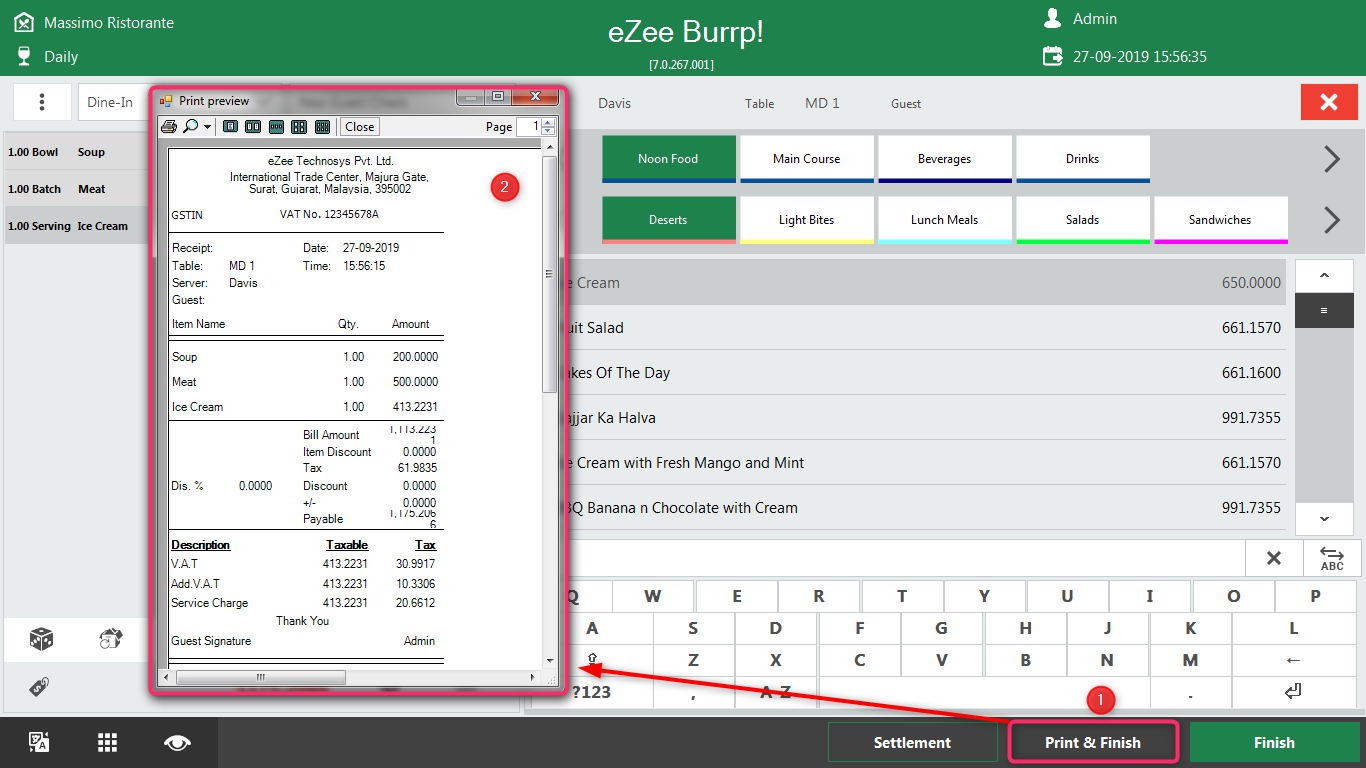Click the Print & Finish button
The height and width of the screenshot is (768, 1366).
point(1093,742)
